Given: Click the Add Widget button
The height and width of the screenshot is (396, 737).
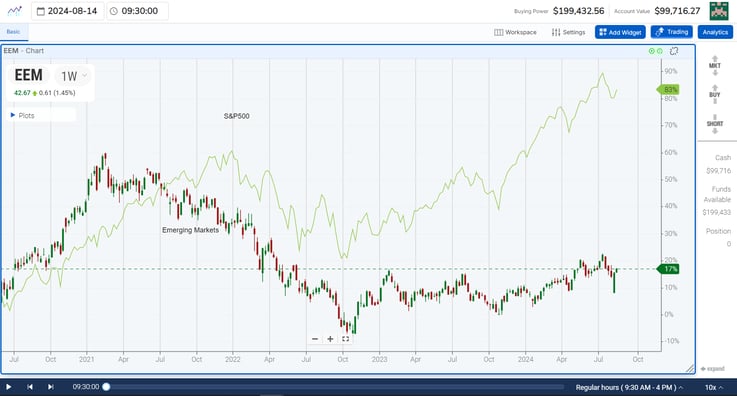Looking at the screenshot, I should pyautogui.click(x=620, y=32).
